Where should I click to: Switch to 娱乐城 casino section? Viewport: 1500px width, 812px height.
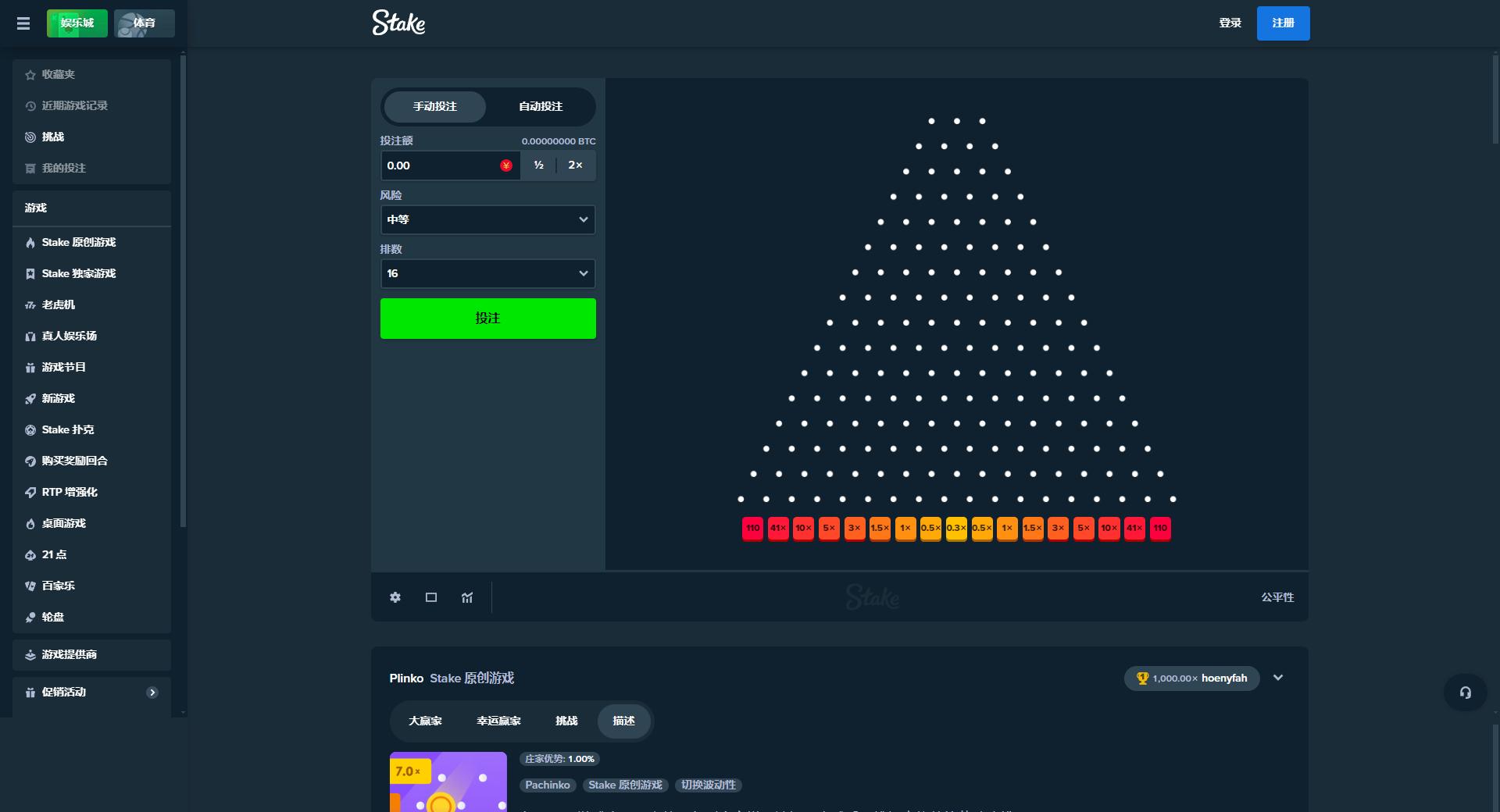77,23
